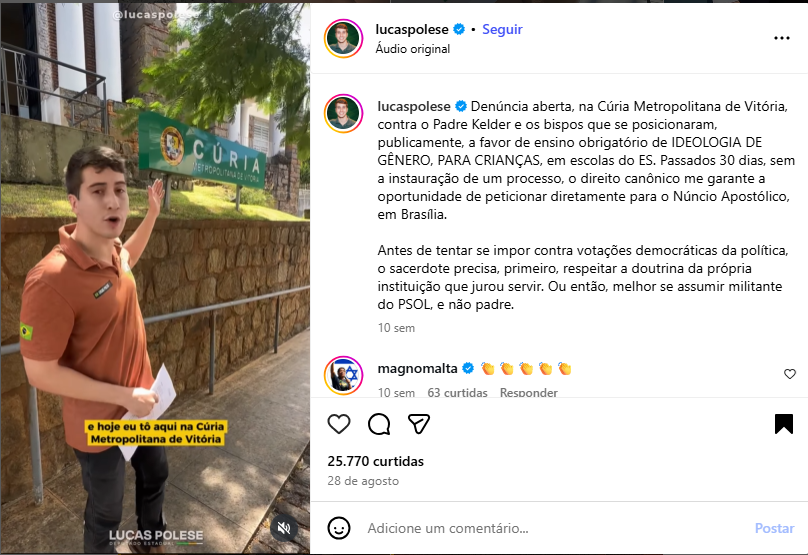The width and height of the screenshot is (808, 555).
Task: Open the three-dots more options menu
Action: pos(782,38)
